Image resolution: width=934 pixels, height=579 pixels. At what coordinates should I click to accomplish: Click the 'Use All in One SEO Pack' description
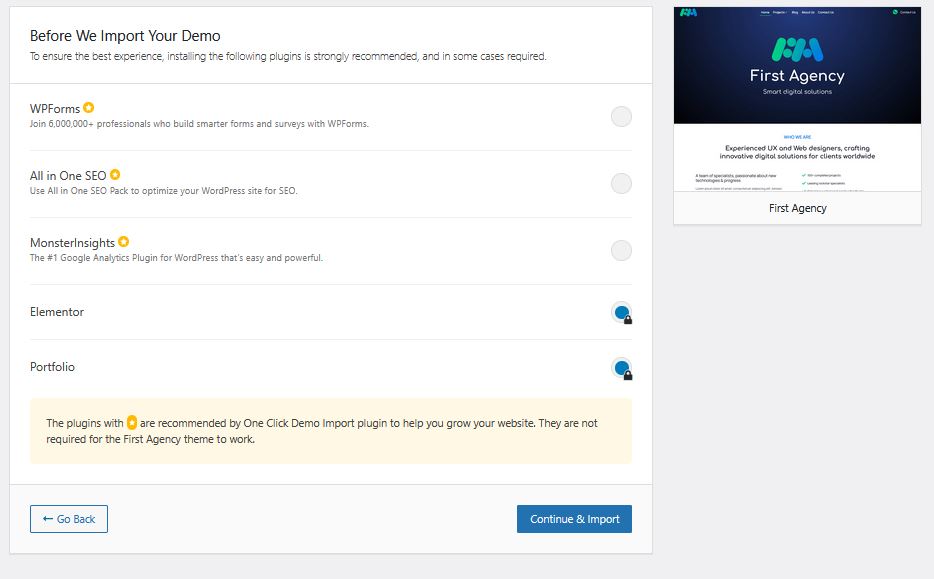[x=163, y=191]
